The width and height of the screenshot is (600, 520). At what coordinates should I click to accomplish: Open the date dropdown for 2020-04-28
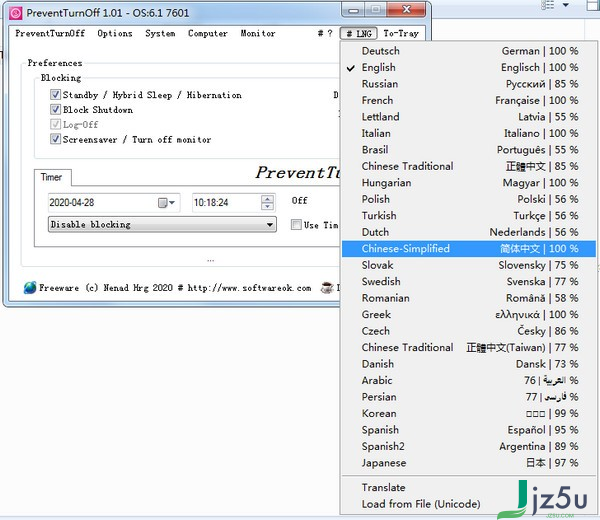tap(172, 202)
